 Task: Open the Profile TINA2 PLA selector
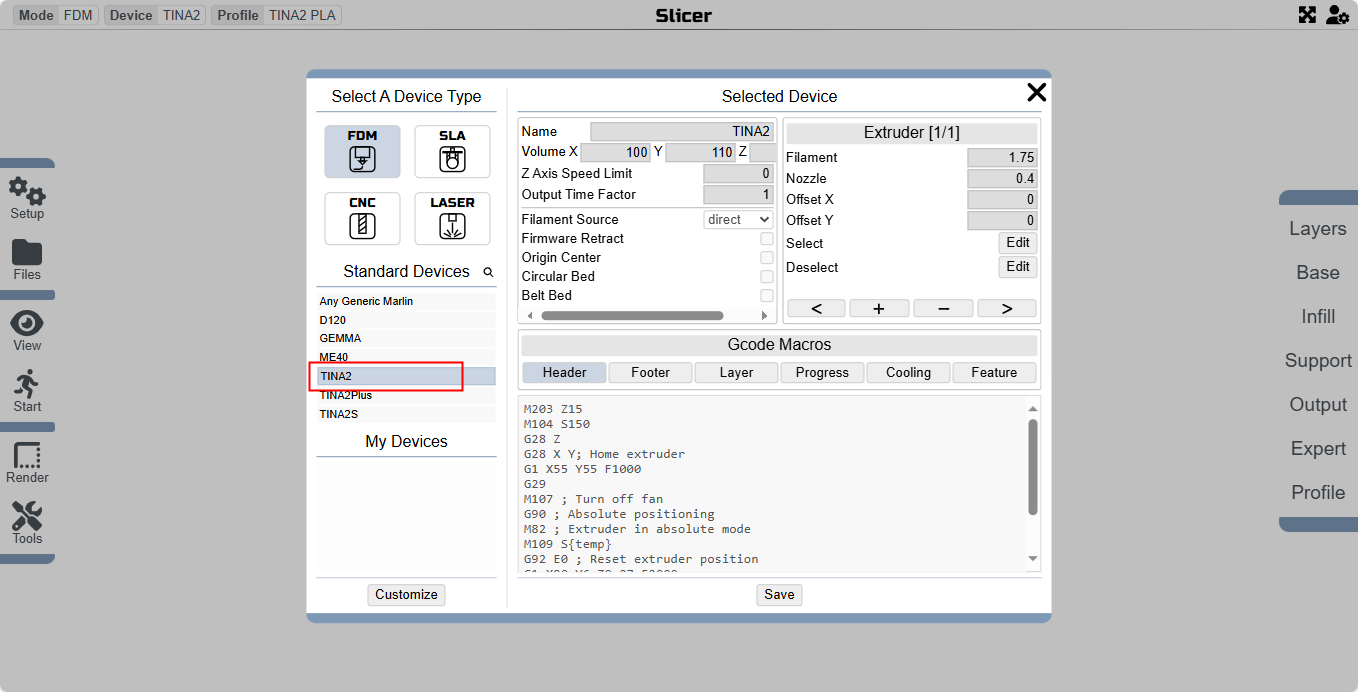pyautogui.click(x=277, y=15)
